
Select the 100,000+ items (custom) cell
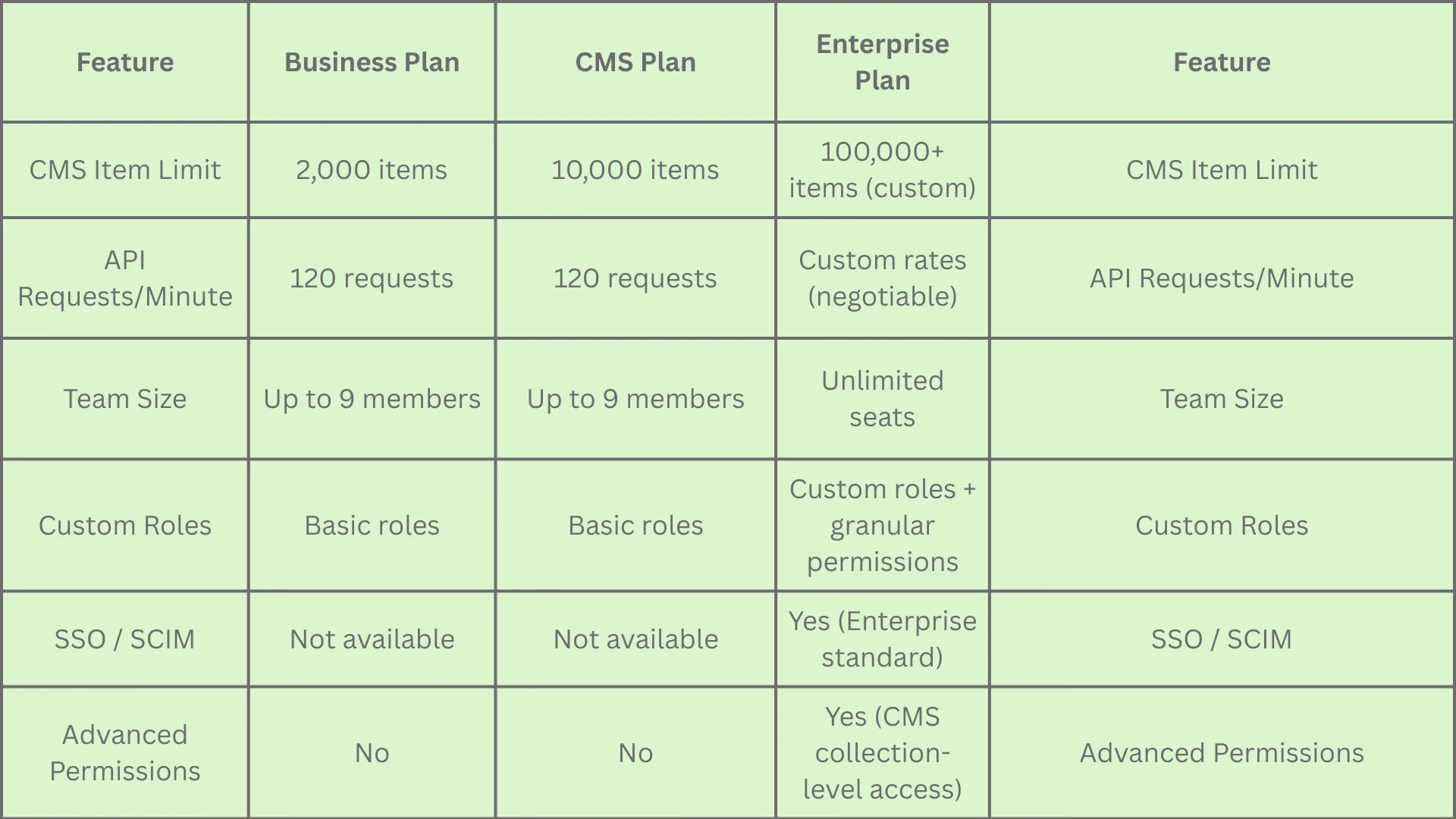[x=883, y=170]
